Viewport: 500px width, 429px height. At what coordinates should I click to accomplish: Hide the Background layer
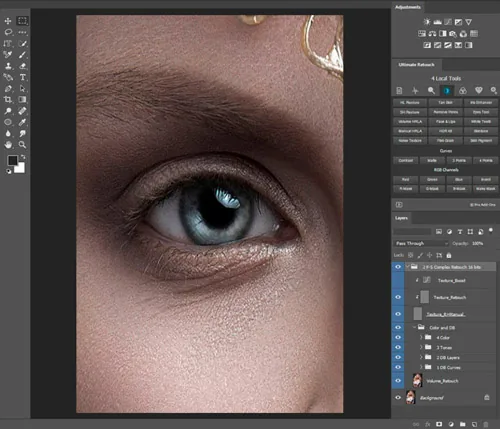[398, 398]
